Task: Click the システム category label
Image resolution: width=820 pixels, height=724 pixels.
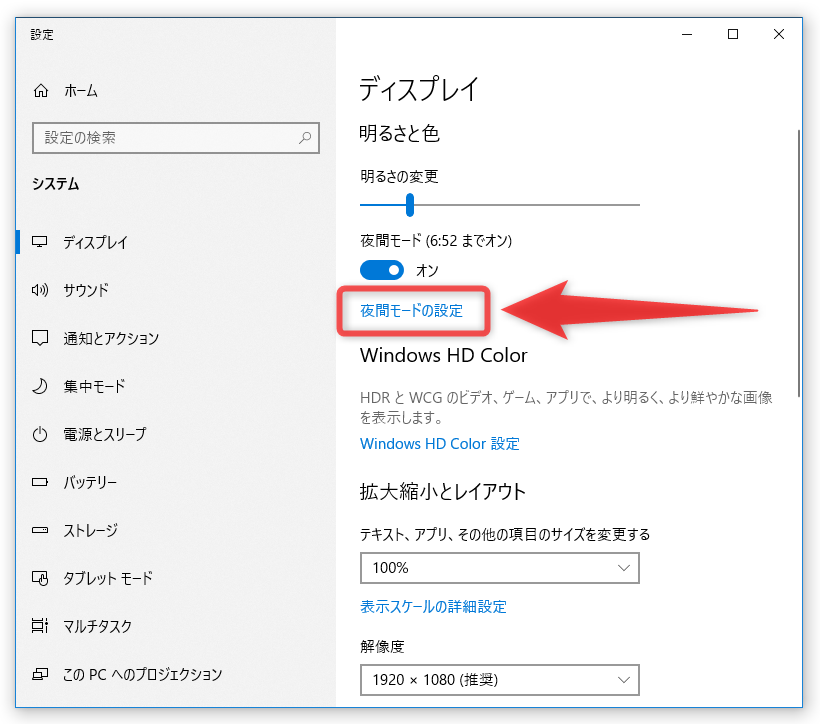Action: 56,184
